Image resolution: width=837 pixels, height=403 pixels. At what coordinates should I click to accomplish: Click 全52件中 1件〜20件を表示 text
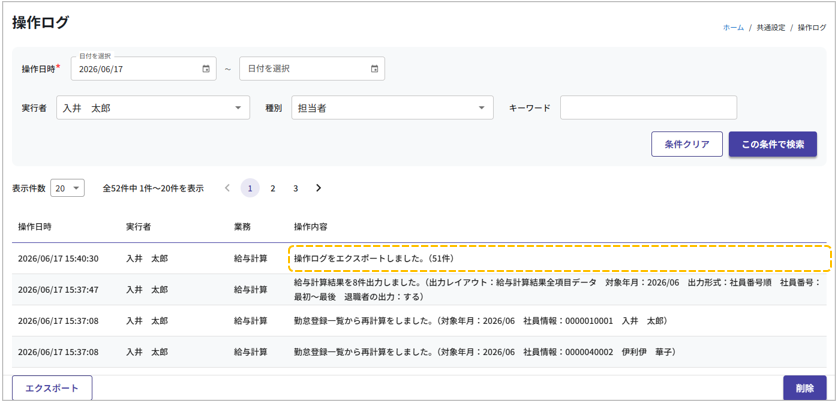coord(153,188)
